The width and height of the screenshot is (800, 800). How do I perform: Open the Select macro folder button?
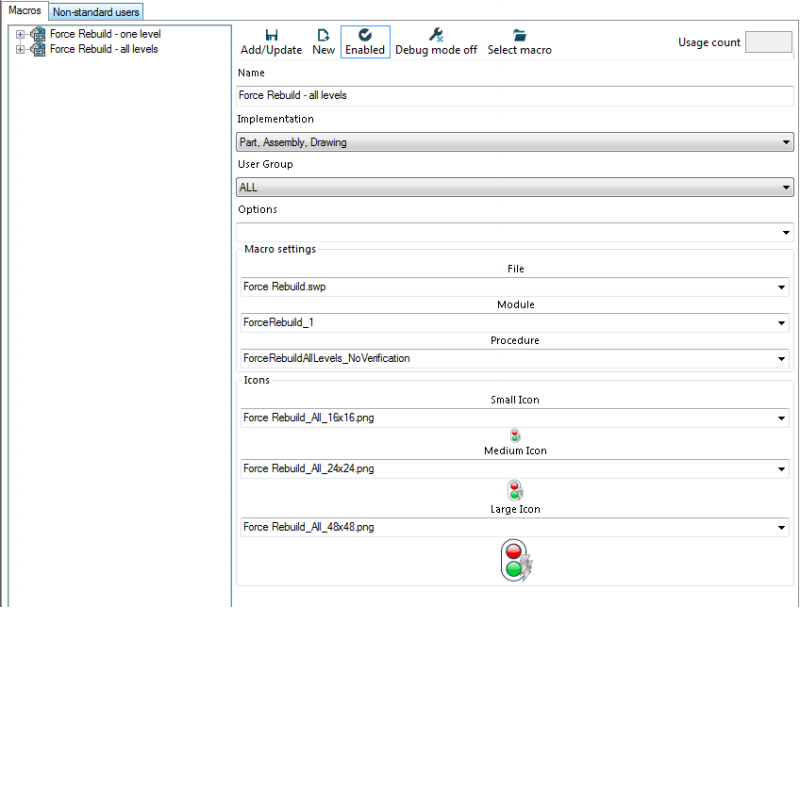click(x=519, y=42)
